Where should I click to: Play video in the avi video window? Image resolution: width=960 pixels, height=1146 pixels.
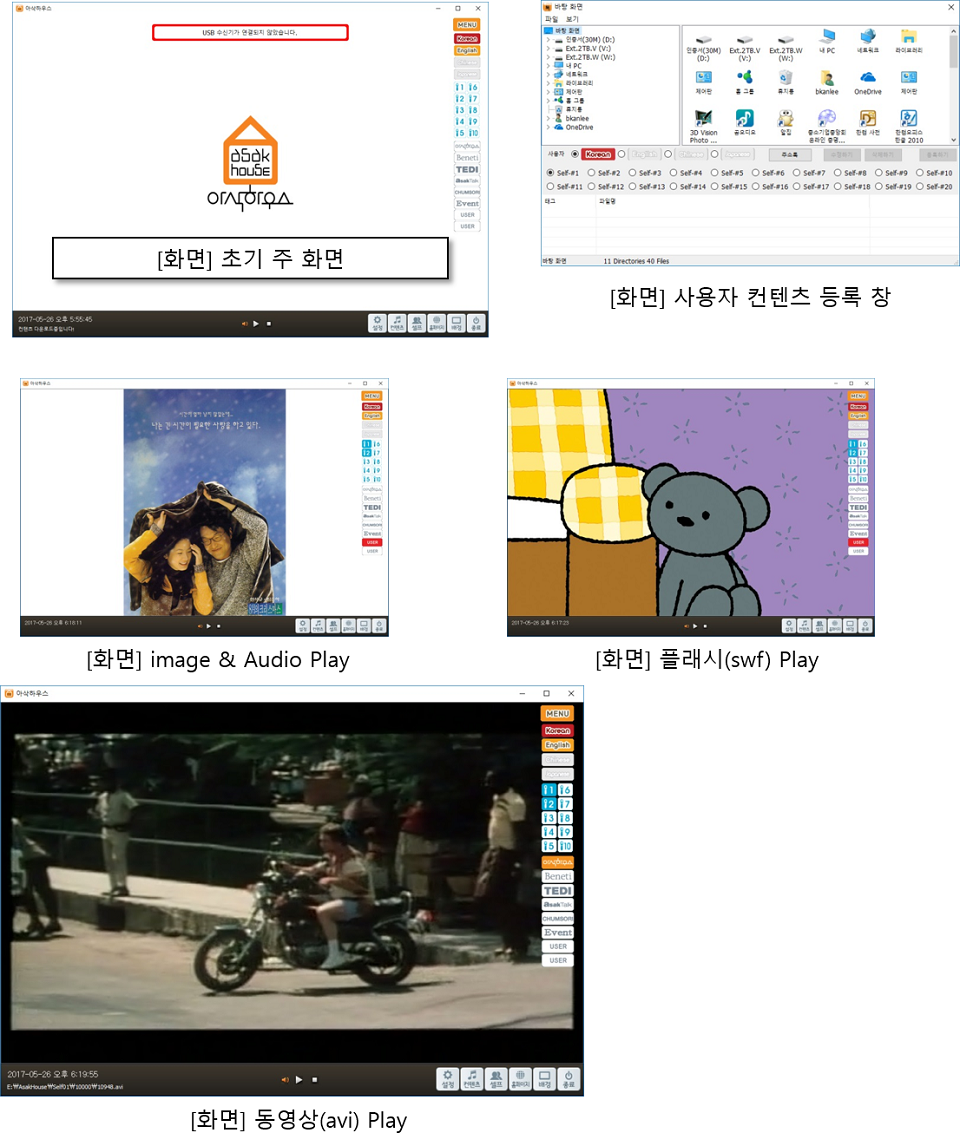point(299,1079)
